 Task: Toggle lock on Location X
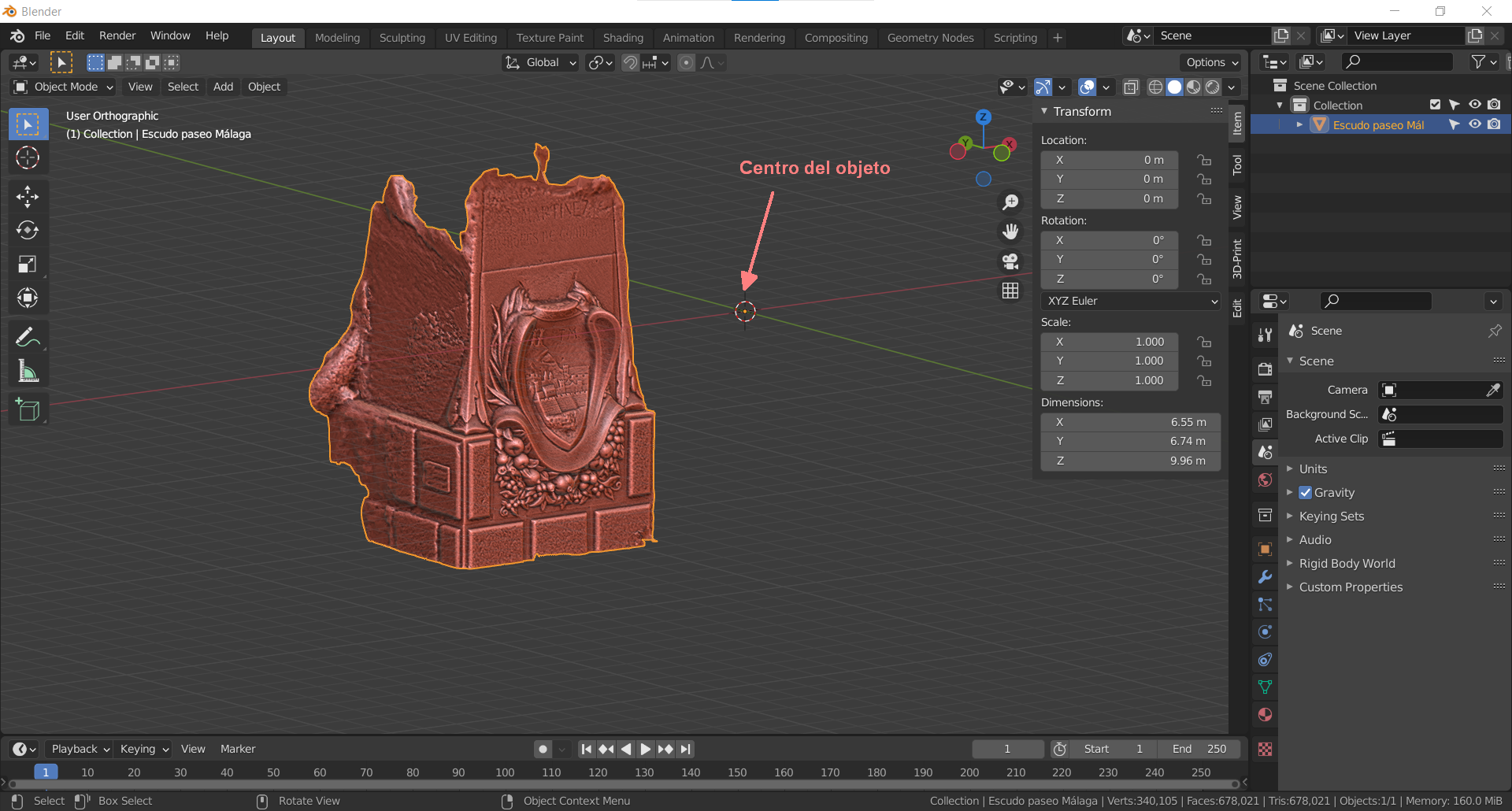coord(1204,160)
